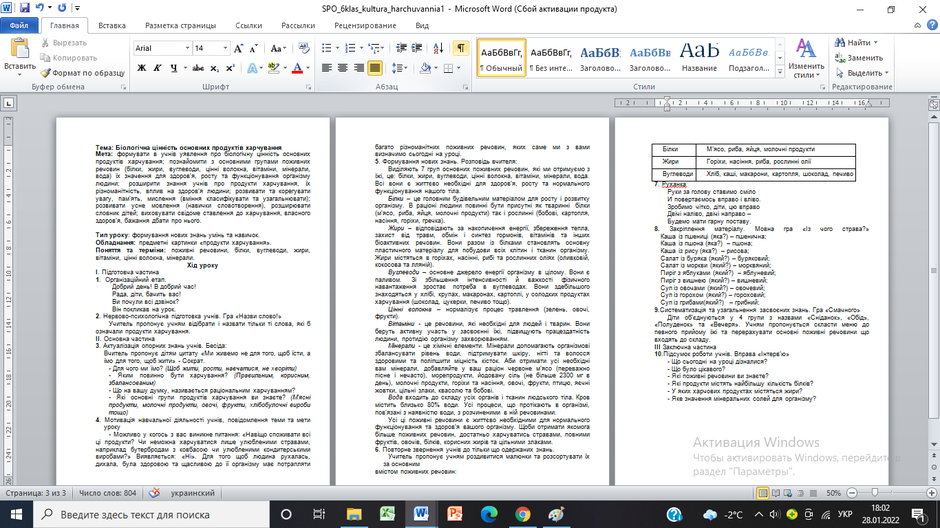This screenshot has width=940, height=528.
Task: Increase paragraph indent
Action: [417, 48]
